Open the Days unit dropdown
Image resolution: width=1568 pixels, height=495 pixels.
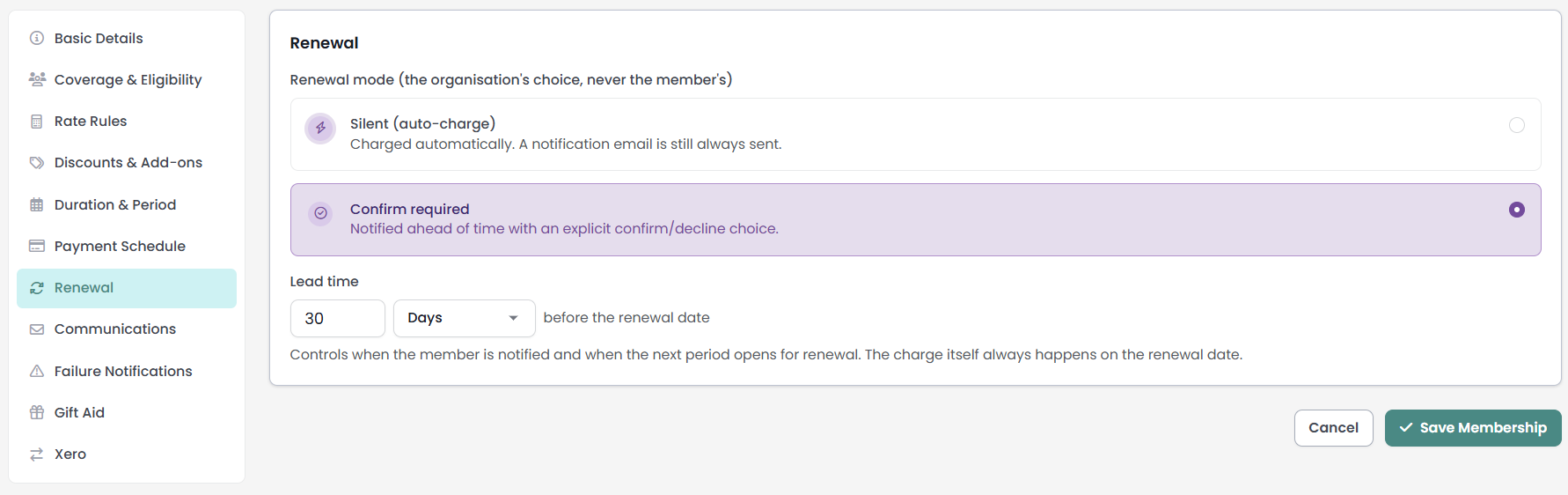point(465,318)
